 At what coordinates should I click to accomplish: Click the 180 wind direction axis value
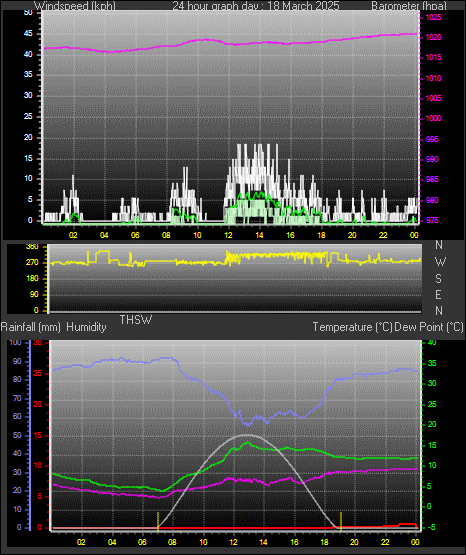click(x=32, y=279)
